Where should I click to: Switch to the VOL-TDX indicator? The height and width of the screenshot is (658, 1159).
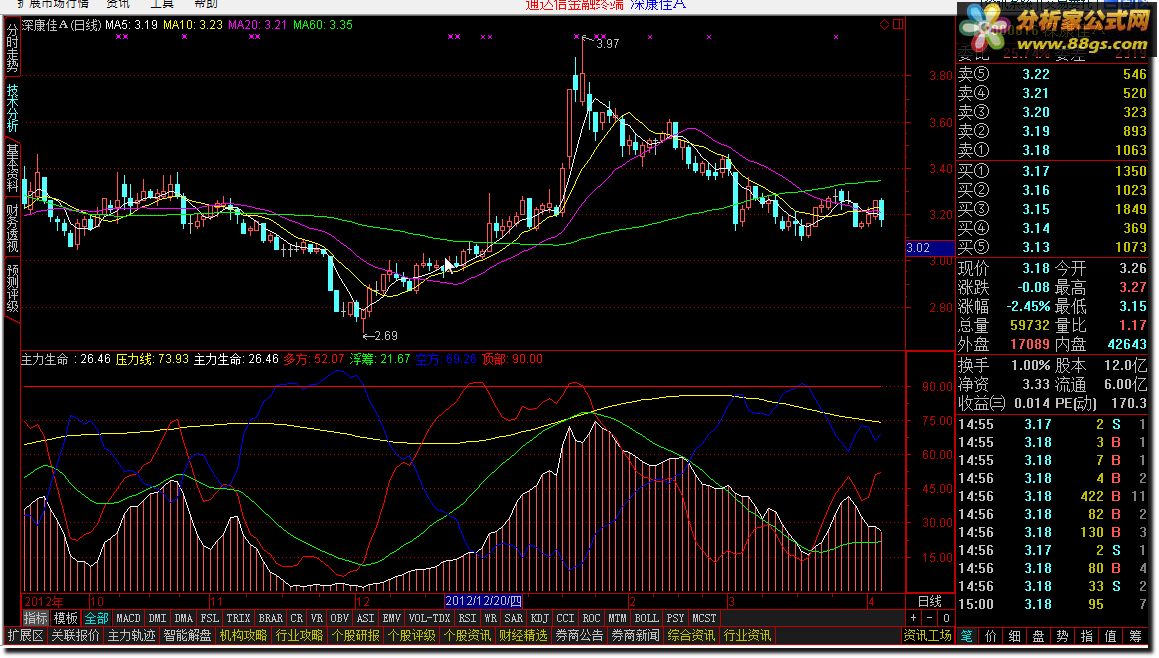pyautogui.click(x=429, y=618)
